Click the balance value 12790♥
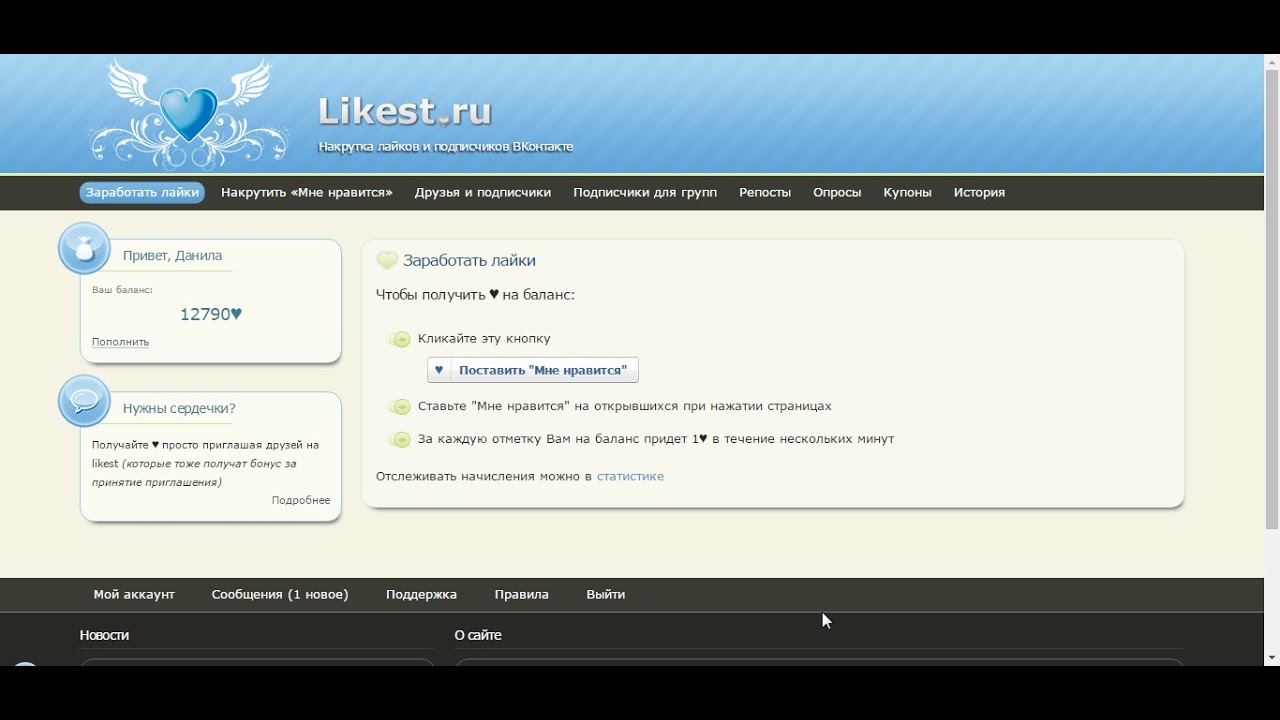The width and height of the screenshot is (1280, 720). (211, 314)
